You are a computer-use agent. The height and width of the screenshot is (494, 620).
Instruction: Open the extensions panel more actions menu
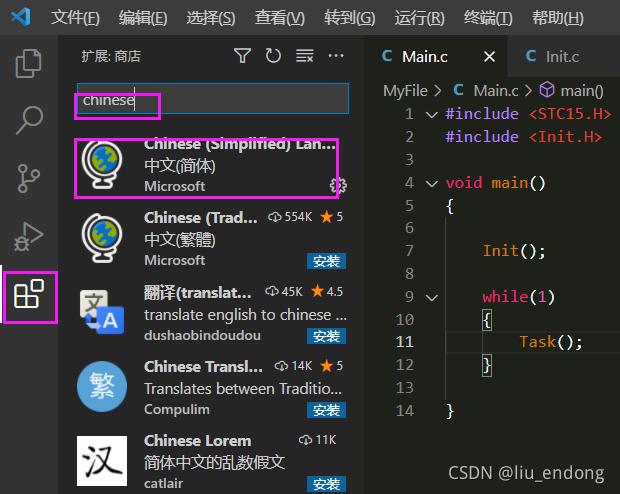pos(336,56)
